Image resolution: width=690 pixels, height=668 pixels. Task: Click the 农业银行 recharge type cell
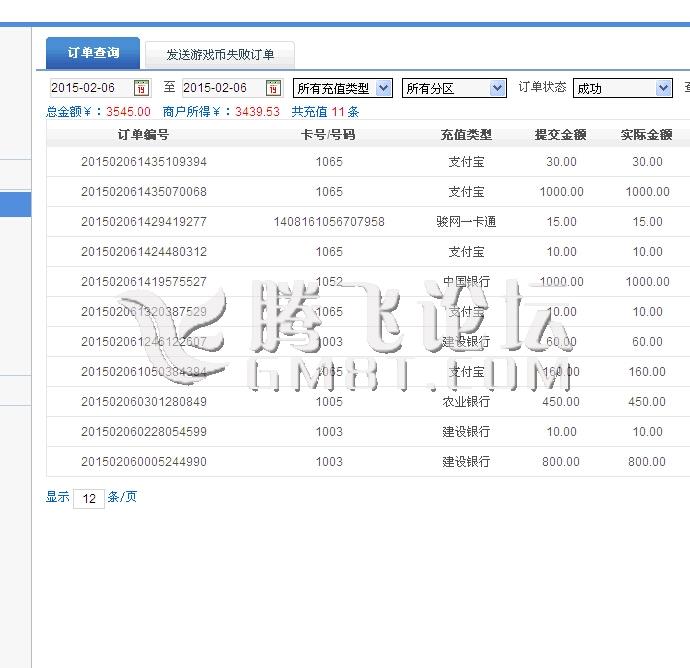[466, 402]
